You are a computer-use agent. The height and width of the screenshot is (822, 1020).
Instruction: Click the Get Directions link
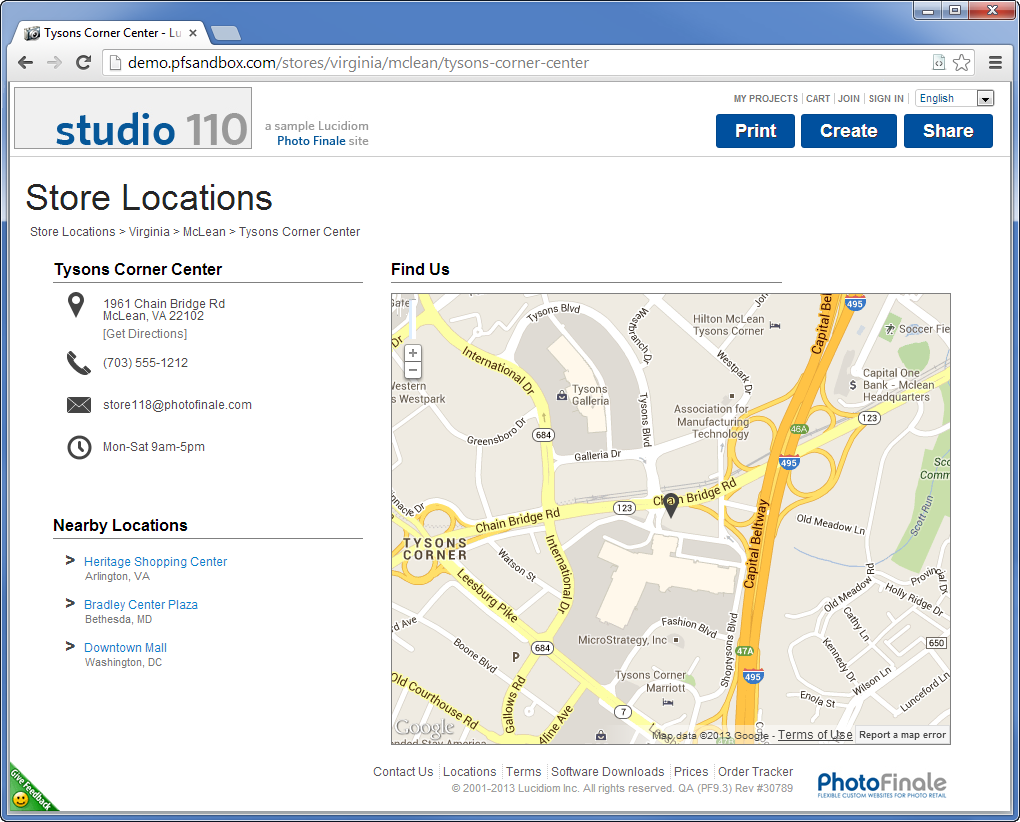[145, 334]
